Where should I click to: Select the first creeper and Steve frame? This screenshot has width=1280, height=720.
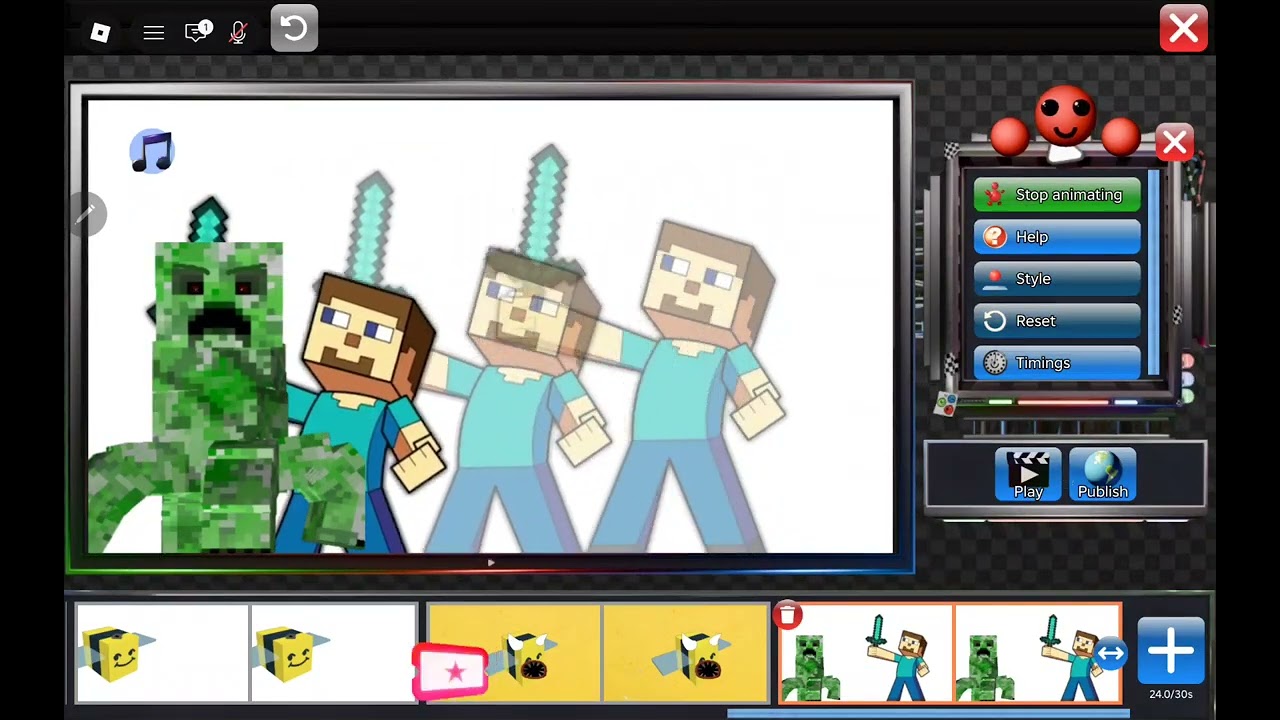866,653
